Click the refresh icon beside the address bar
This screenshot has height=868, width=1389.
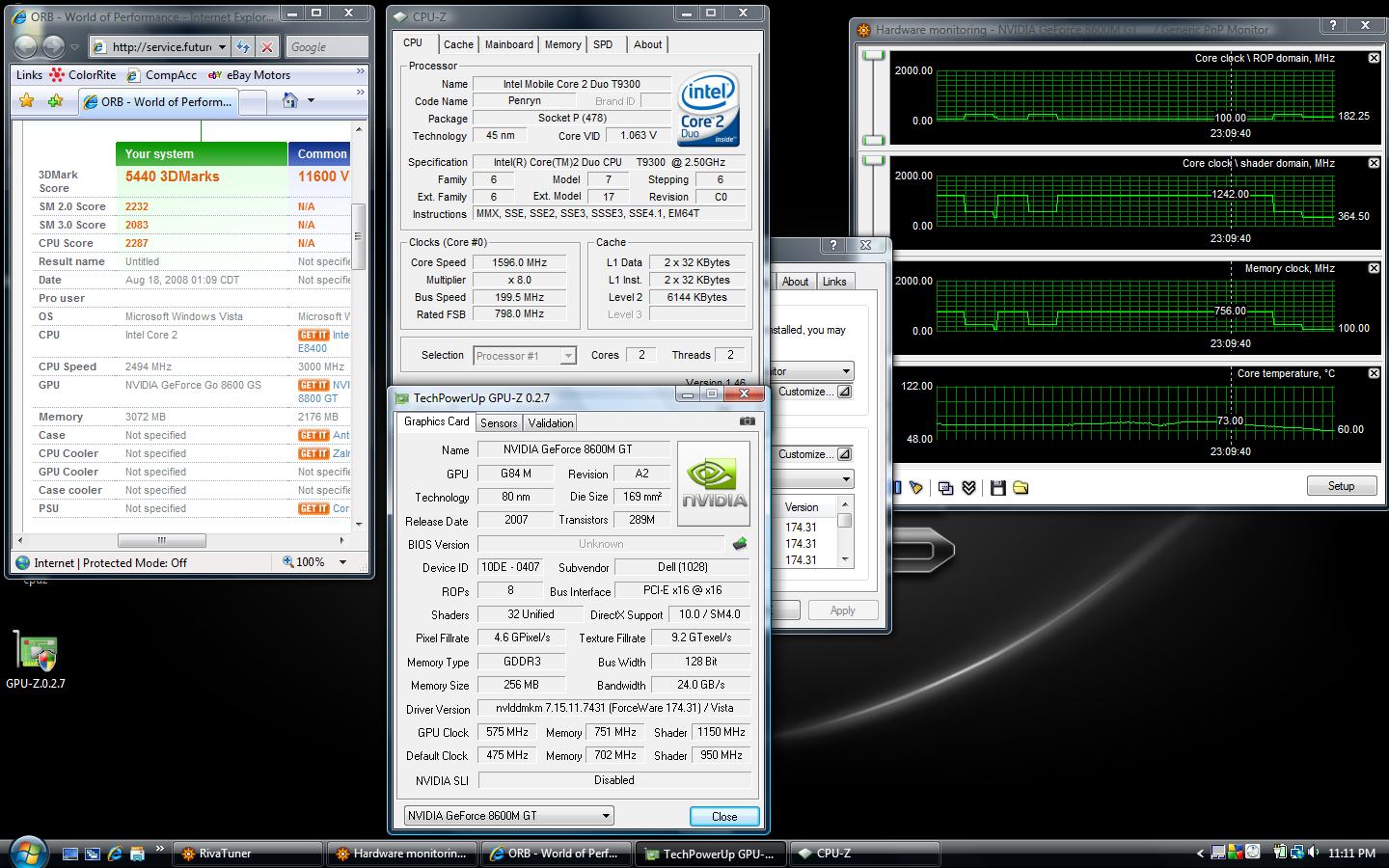(x=243, y=46)
